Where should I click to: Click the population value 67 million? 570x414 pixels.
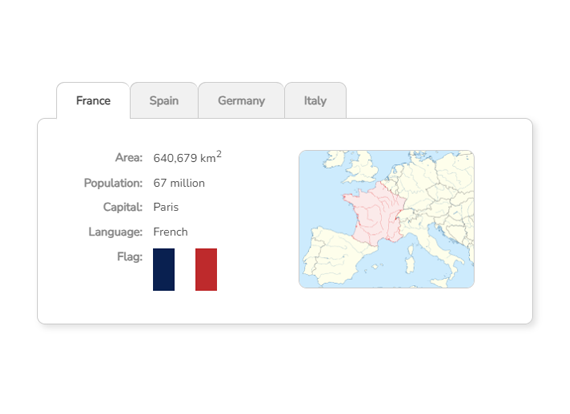pos(179,183)
